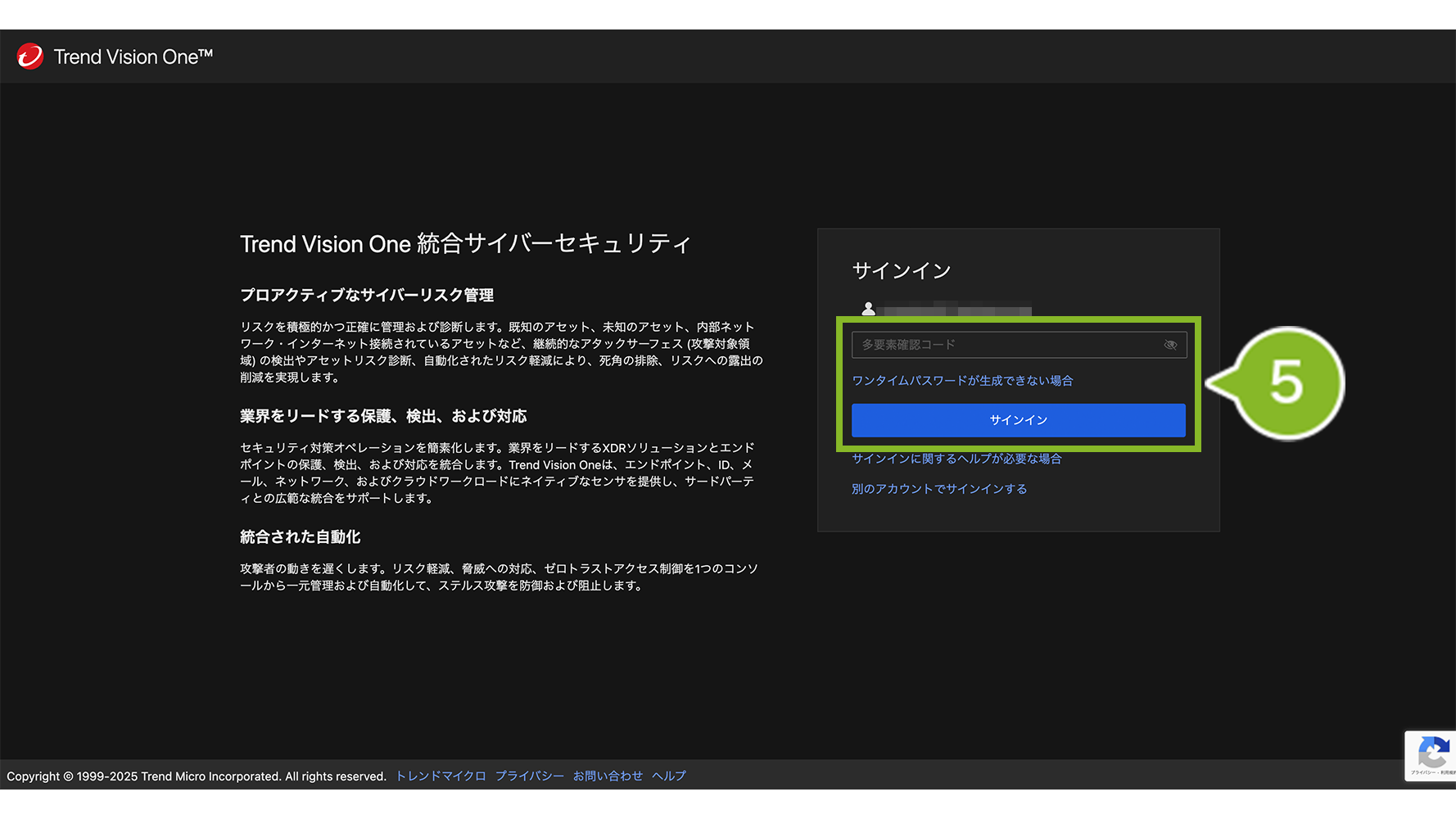
Task: Click the 統合サイバーセキュリティ main heading
Action: [x=465, y=244]
